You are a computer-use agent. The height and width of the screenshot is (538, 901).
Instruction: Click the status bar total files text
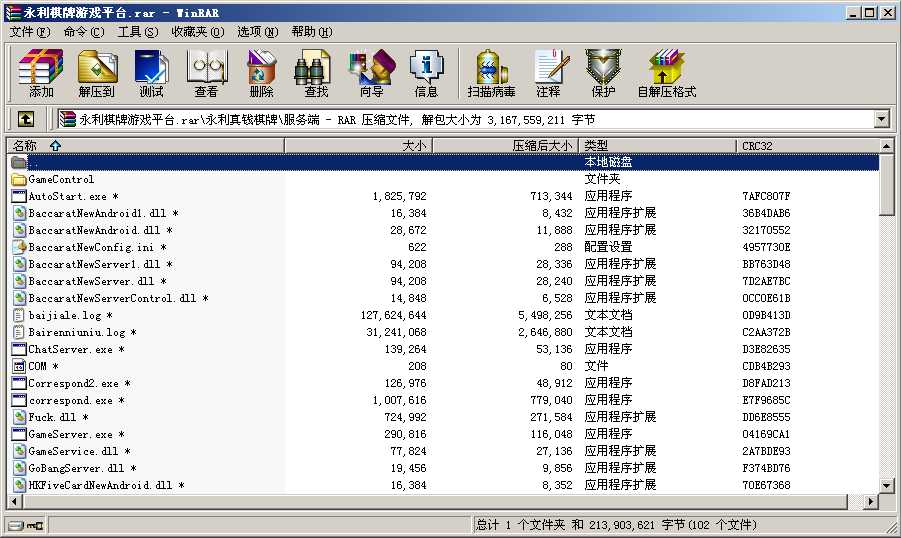click(x=616, y=525)
